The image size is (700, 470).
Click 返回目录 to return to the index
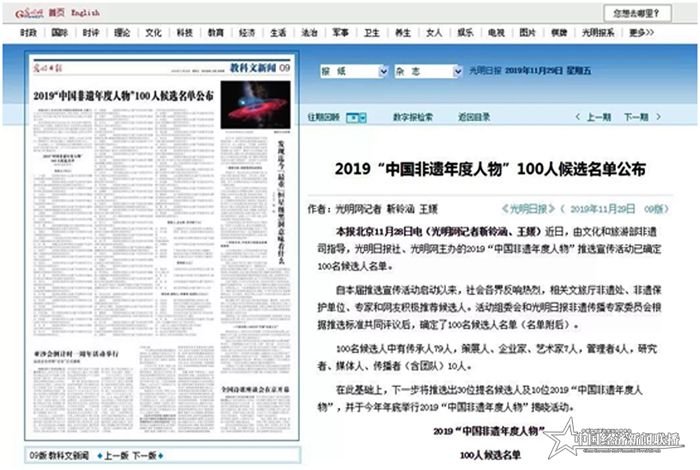tap(474, 117)
